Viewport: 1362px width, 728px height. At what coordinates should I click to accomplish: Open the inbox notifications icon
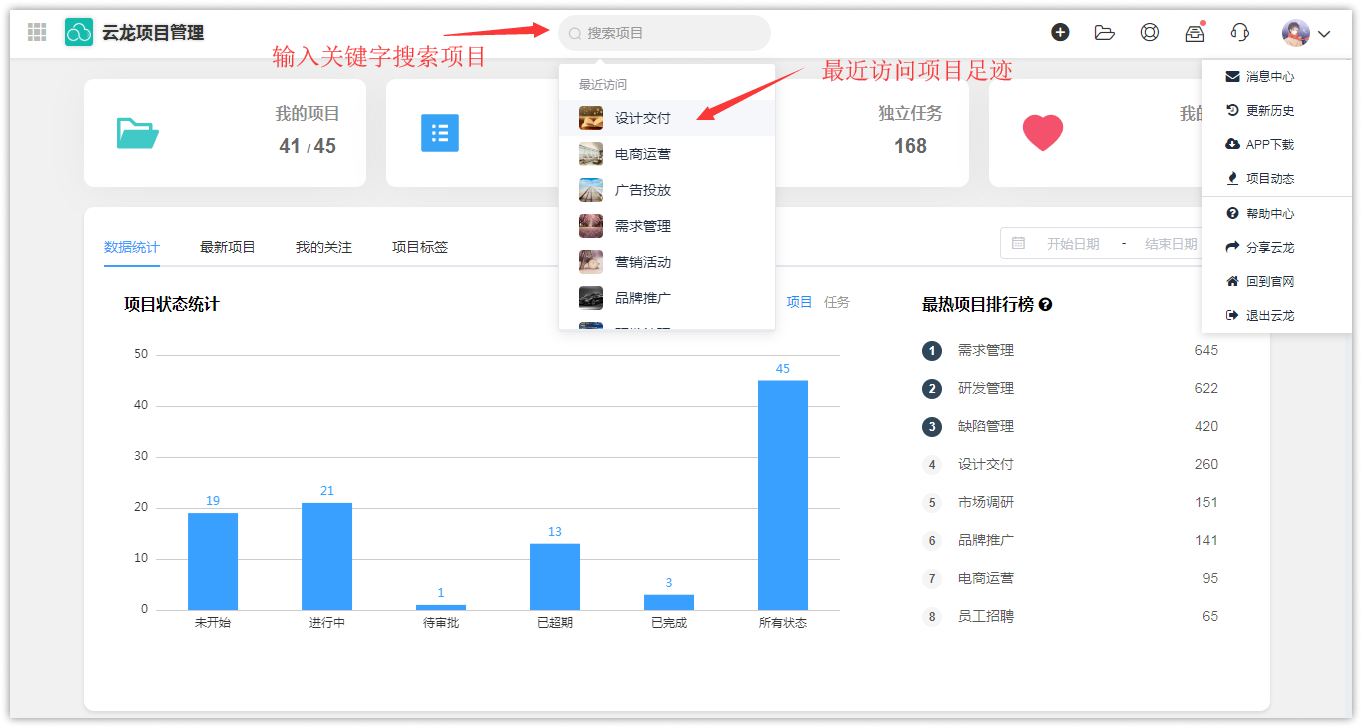(x=1194, y=33)
